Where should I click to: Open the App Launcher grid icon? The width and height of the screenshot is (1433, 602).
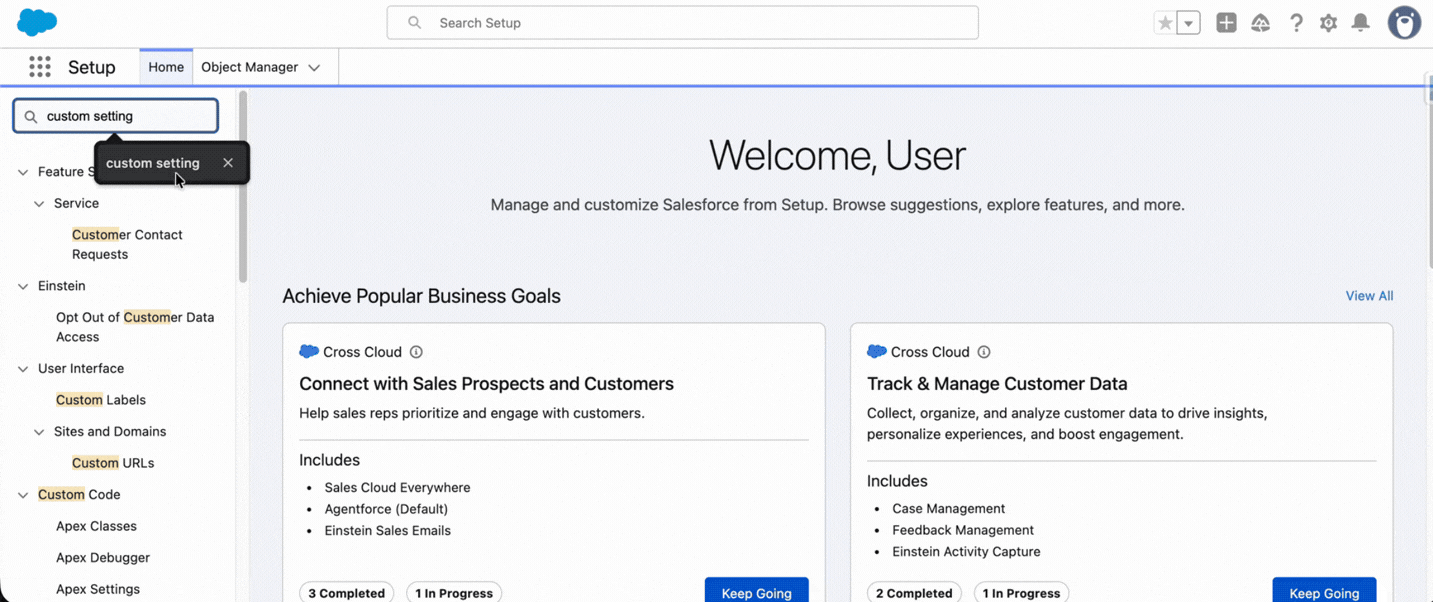click(x=40, y=67)
